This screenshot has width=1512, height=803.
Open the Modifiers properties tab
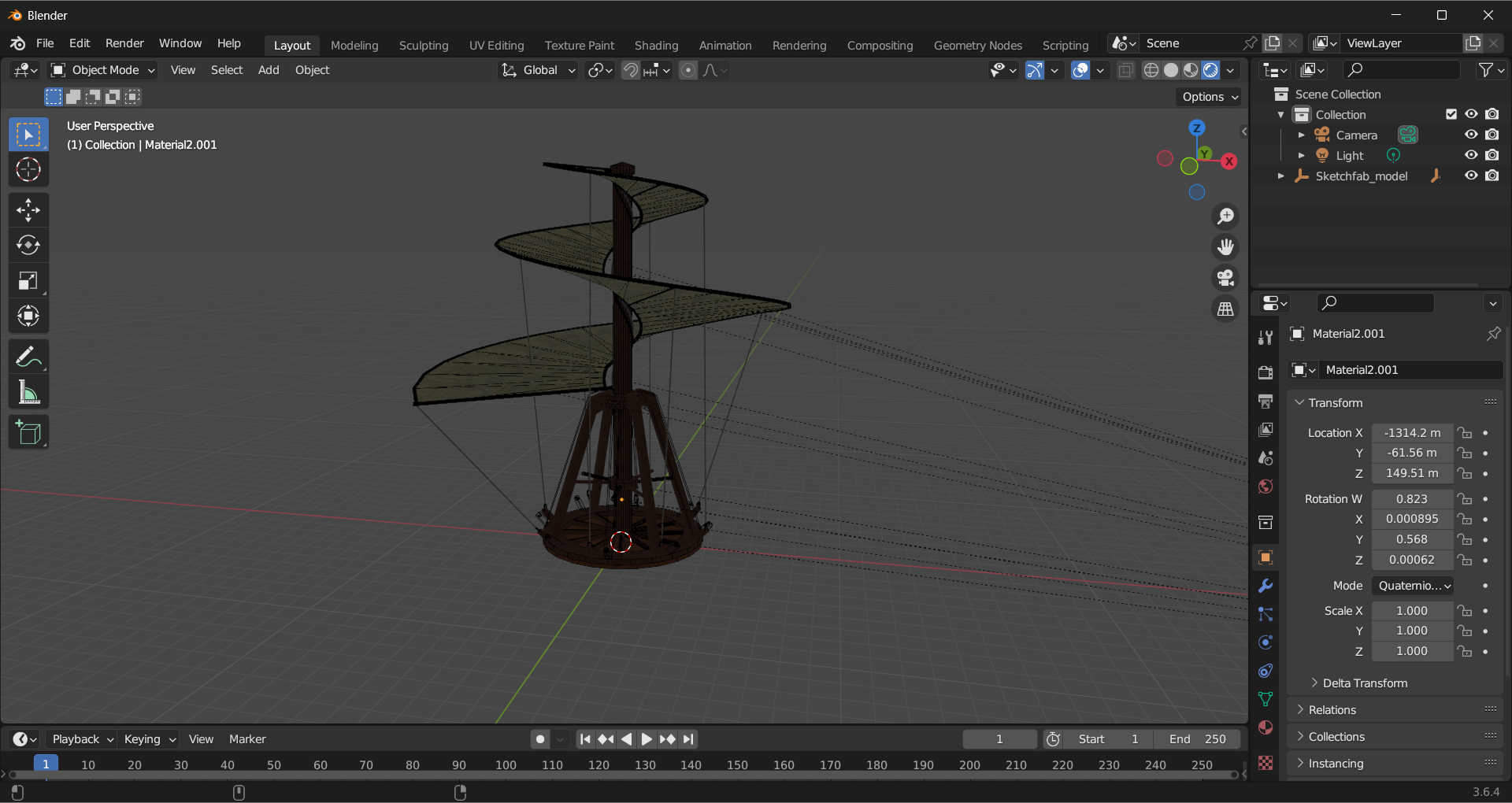coord(1266,586)
